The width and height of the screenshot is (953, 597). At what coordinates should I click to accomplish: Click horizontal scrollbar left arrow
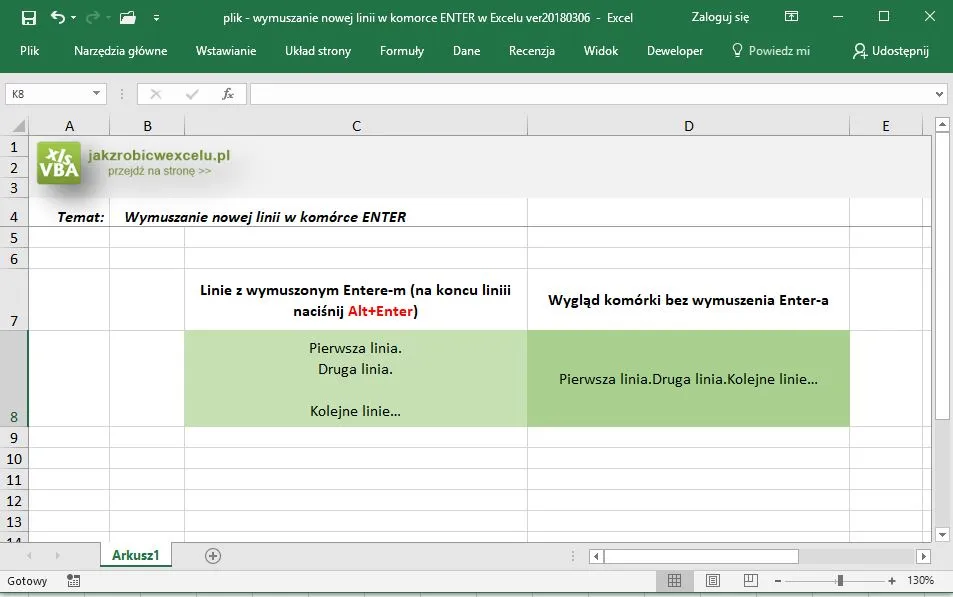pos(596,556)
